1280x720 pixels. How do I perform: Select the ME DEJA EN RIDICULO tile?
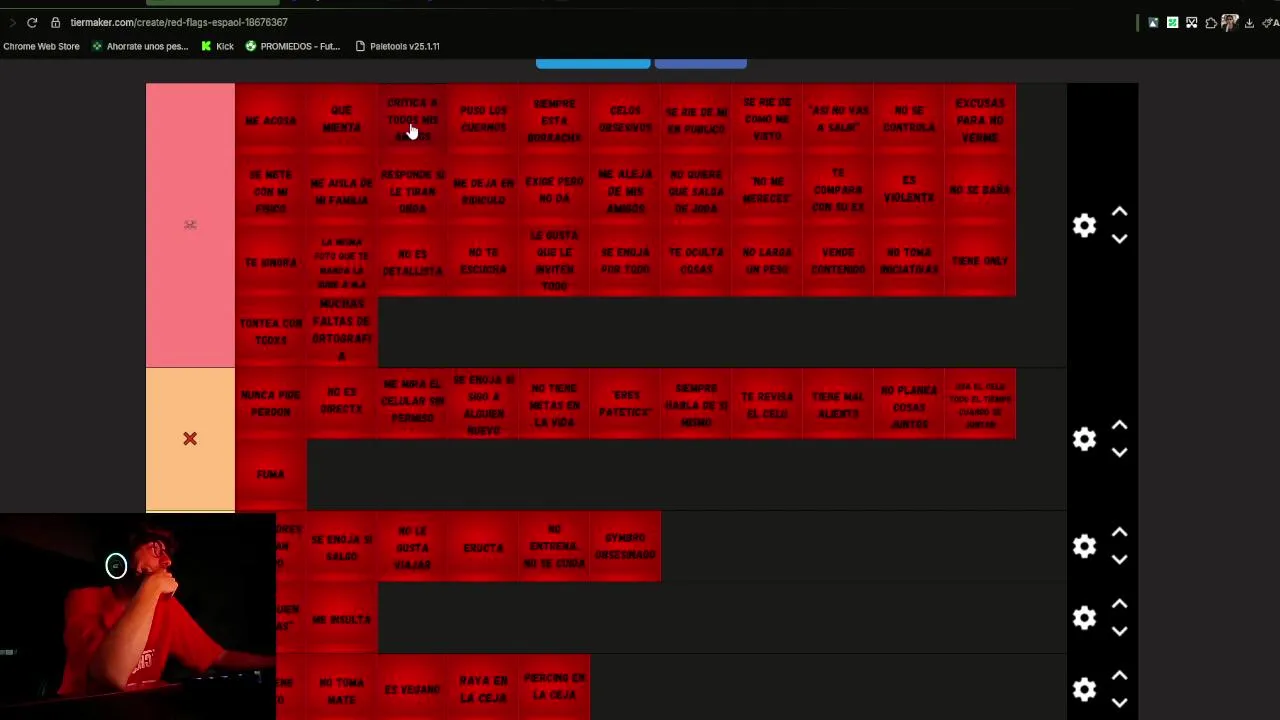pyautogui.click(x=484, y=190)
